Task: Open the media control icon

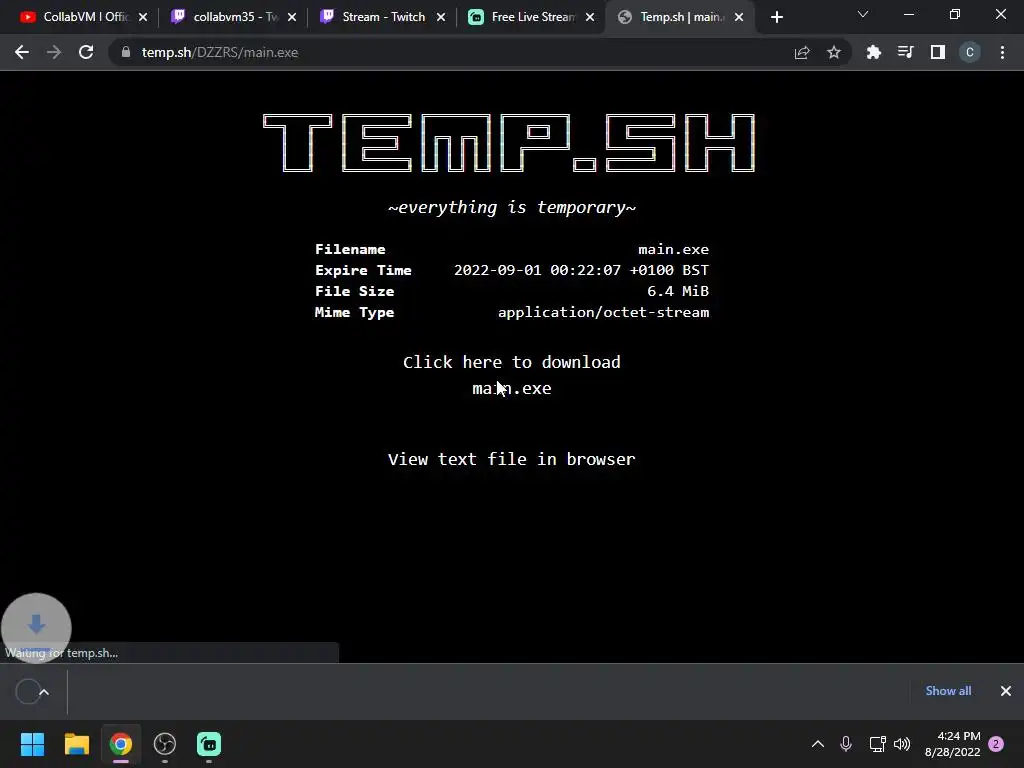Action: (x=905, y=52)
